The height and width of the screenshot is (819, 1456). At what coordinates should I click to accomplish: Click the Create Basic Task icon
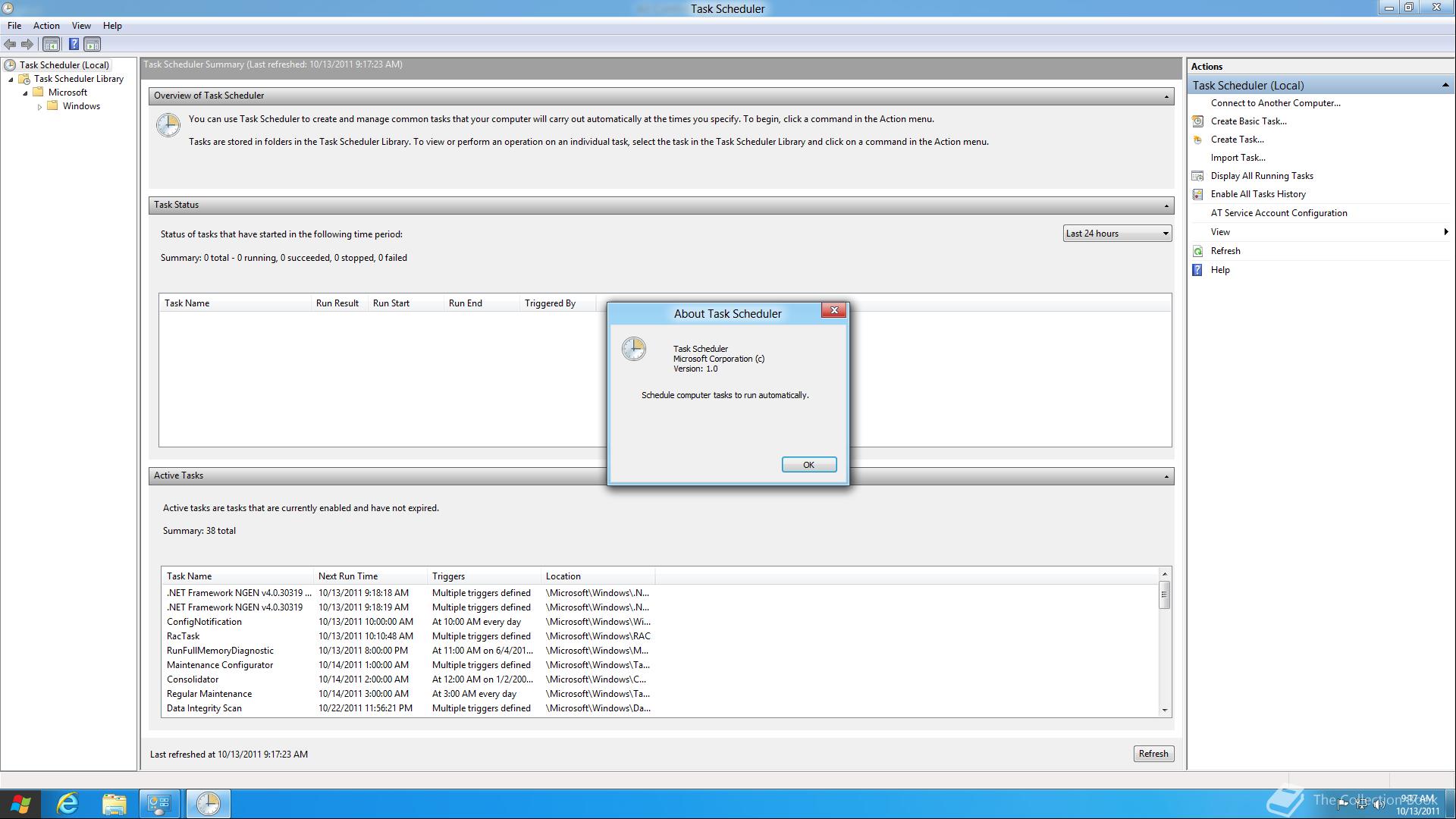click(1197, 121)
